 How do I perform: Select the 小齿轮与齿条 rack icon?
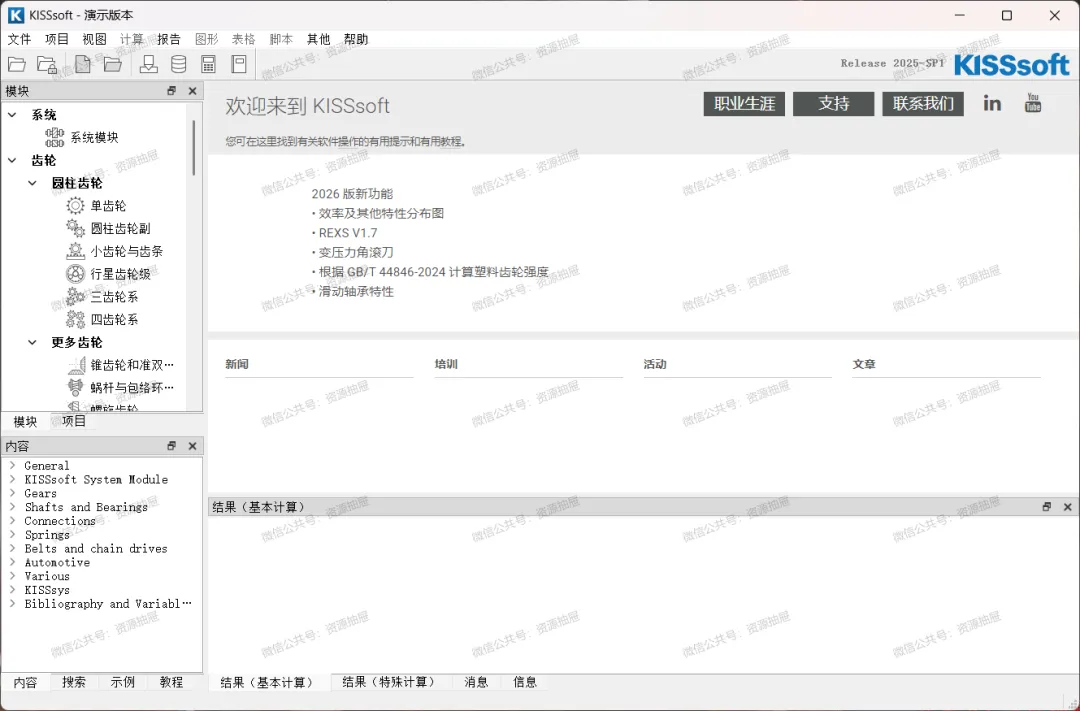[75, 251]
